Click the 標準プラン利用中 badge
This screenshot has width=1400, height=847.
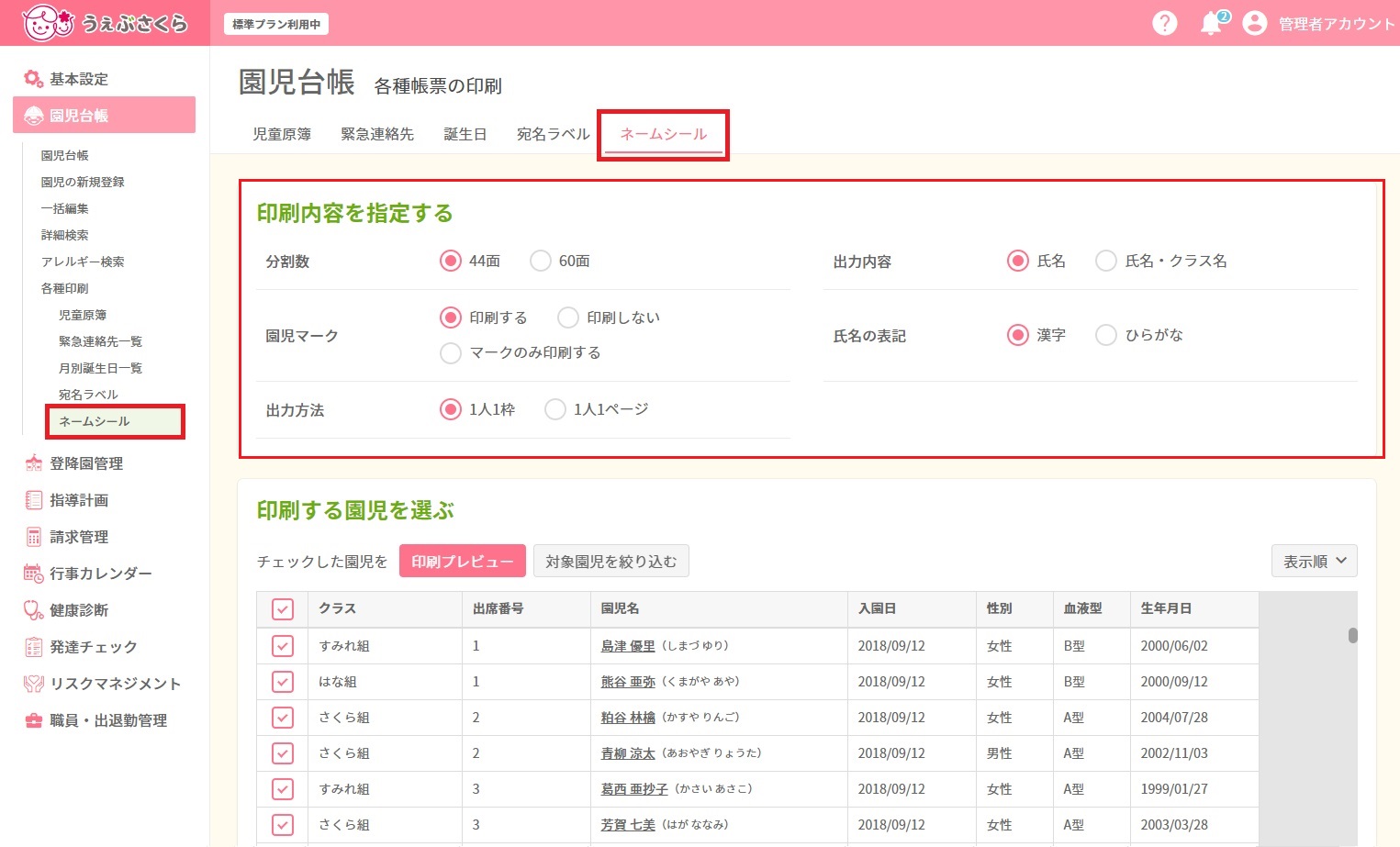point(276,24)
